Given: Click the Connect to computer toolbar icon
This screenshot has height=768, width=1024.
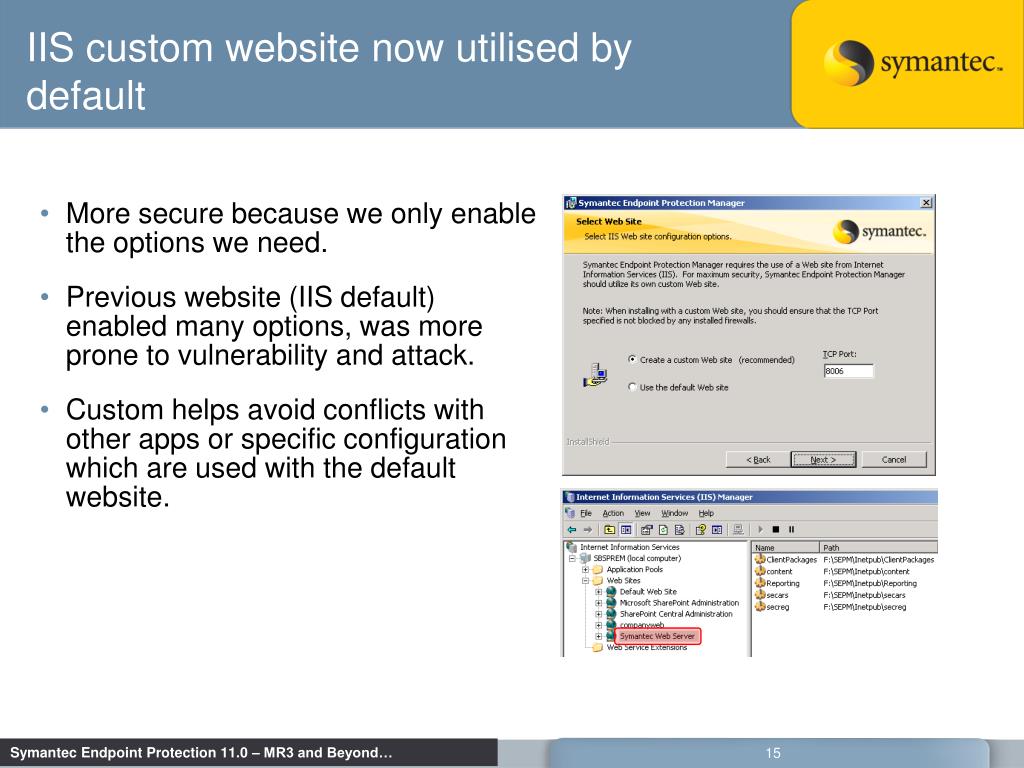Looking at the screenshot, I should point(738,530).
